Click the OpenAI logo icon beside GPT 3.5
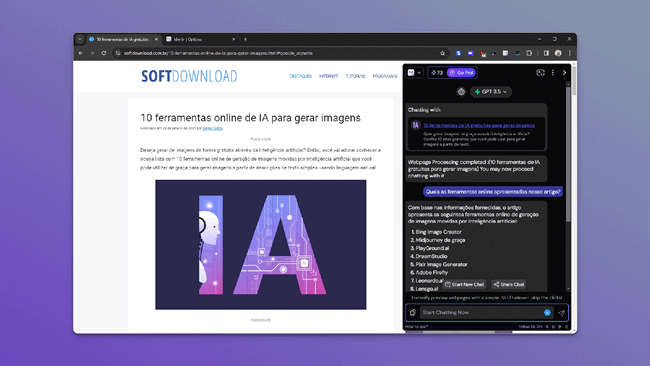This screenshot has height=366, width=650. pyautogui.click(x=461, y=92)
